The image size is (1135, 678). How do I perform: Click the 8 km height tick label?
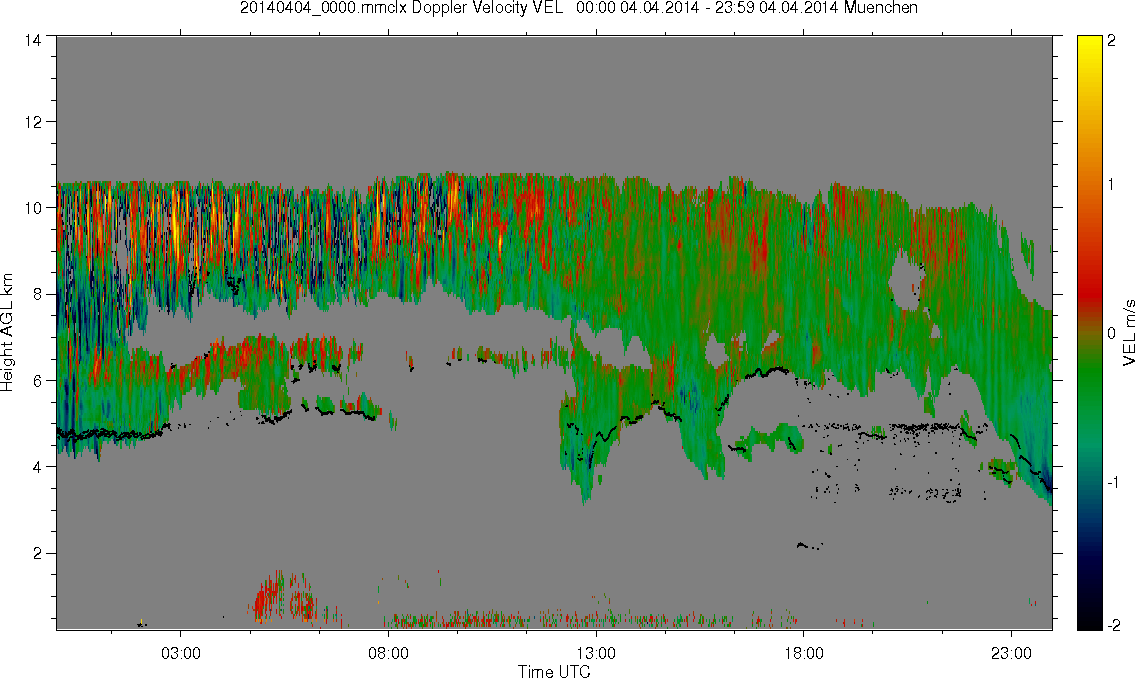click(x=38, y=294)
